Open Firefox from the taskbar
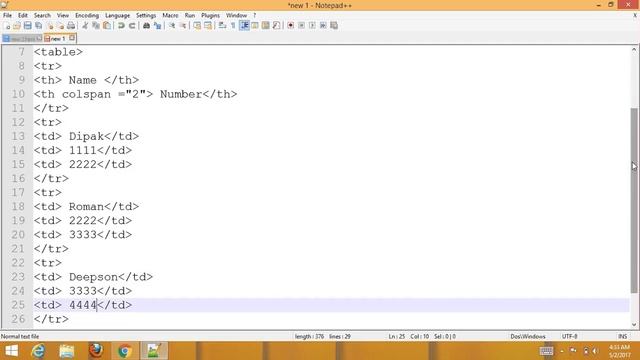Screen dimensions: 640x360 (96, 351)
